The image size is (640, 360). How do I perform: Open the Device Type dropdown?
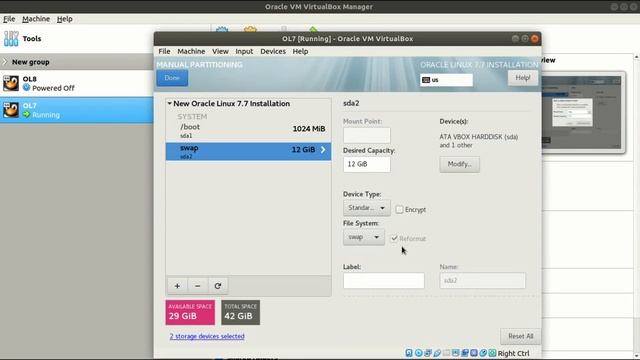coord(367,208)
